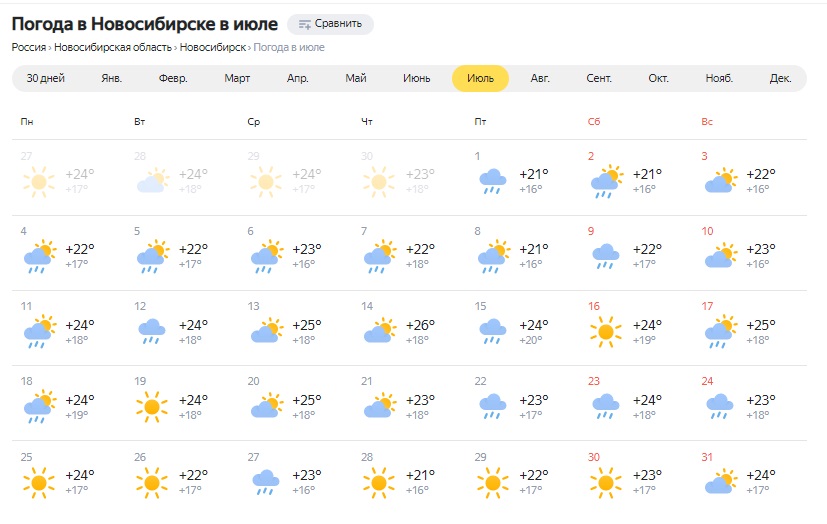Image resolution: width=827 pixels, height=524 pixels.
Task: Click the rain cloud icon for July 27
Action: (x=265, y=483)
